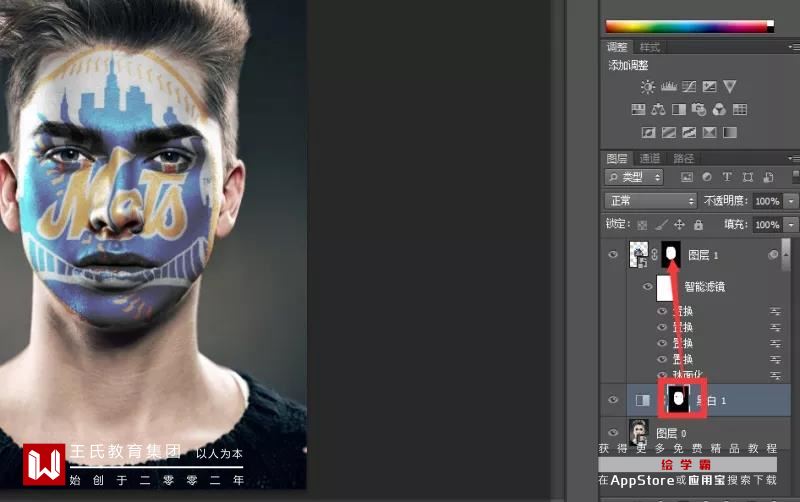Add a Gradient Map adjustment layer
Screen dimensions: 800x502
point(730,133)
